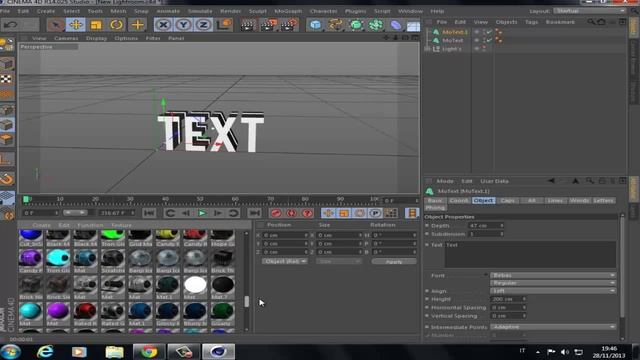
Task: Click the Render View clapperboard icon
Action: point(248,25)
